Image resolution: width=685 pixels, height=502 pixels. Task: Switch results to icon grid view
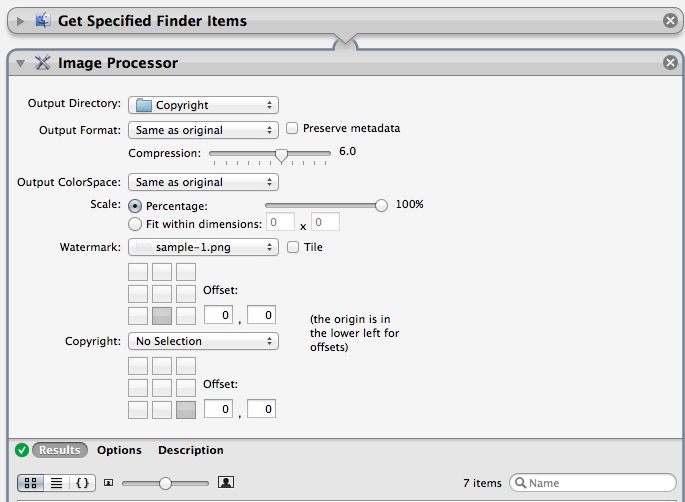coord(31,483)
